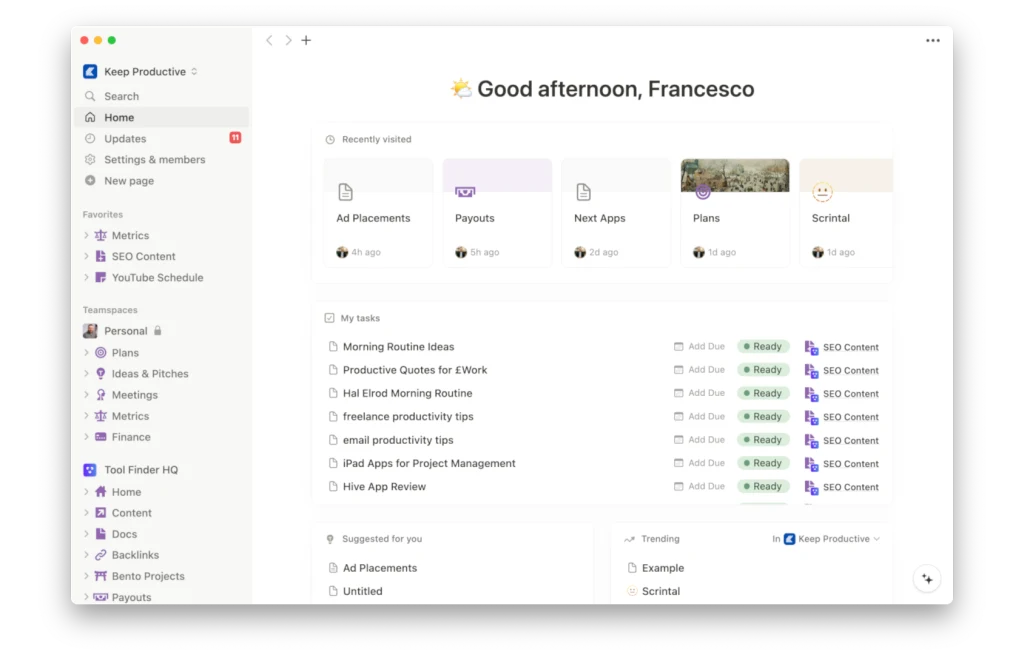Open the Notion AI sparkle button
Viewport: 1024px width, 655px height.
[x=927, y=579]
